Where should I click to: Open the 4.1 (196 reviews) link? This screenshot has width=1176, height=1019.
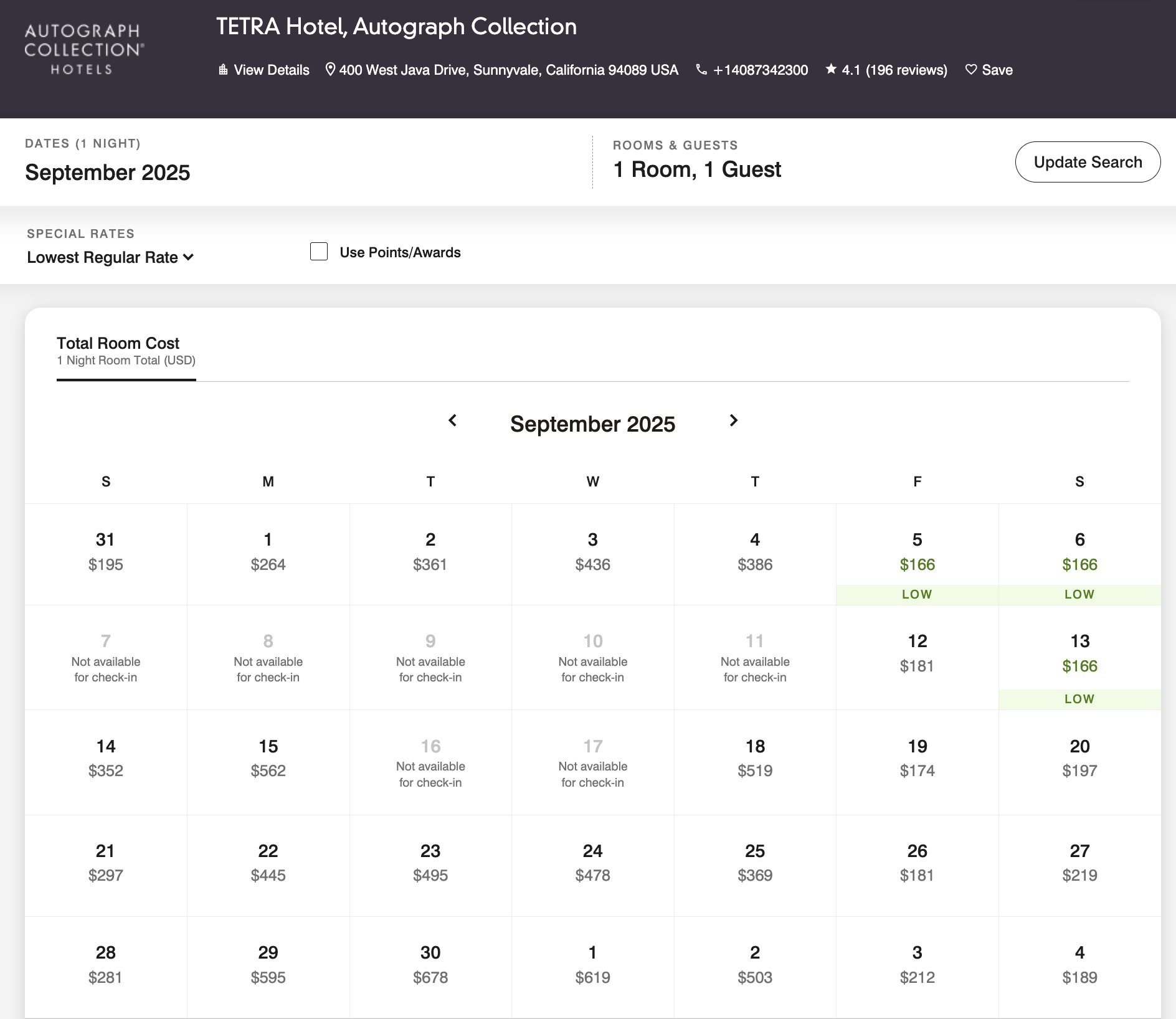pos(894,70)
